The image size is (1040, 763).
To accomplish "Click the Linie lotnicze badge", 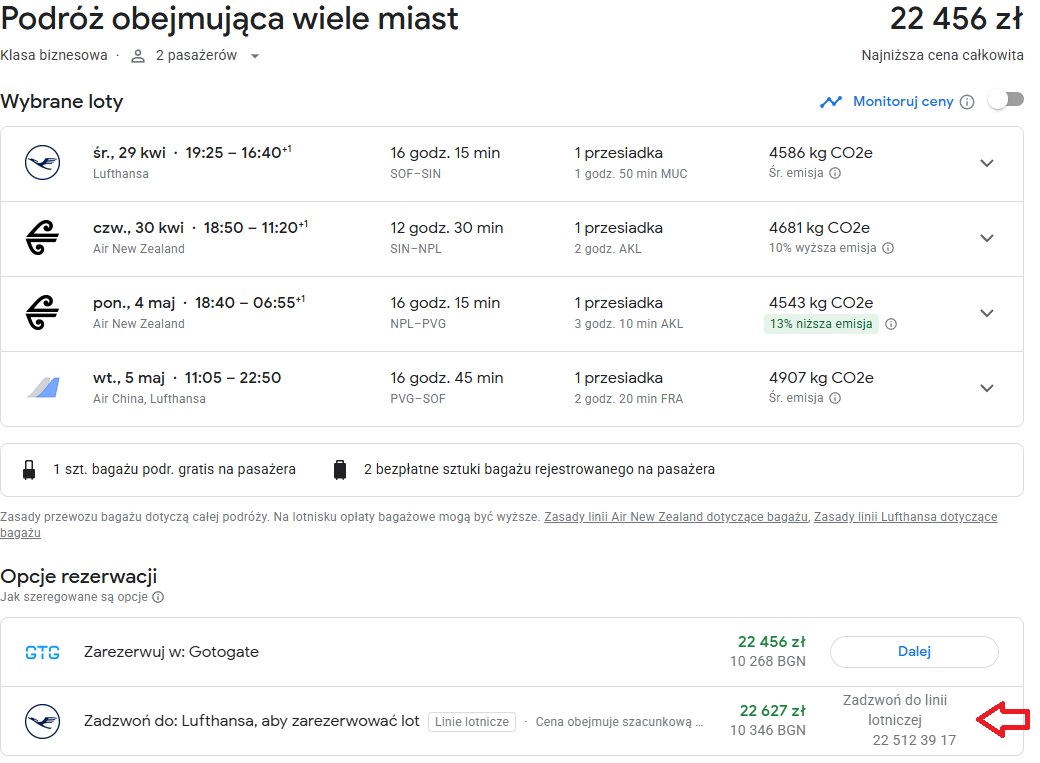I will pos(472,722).
